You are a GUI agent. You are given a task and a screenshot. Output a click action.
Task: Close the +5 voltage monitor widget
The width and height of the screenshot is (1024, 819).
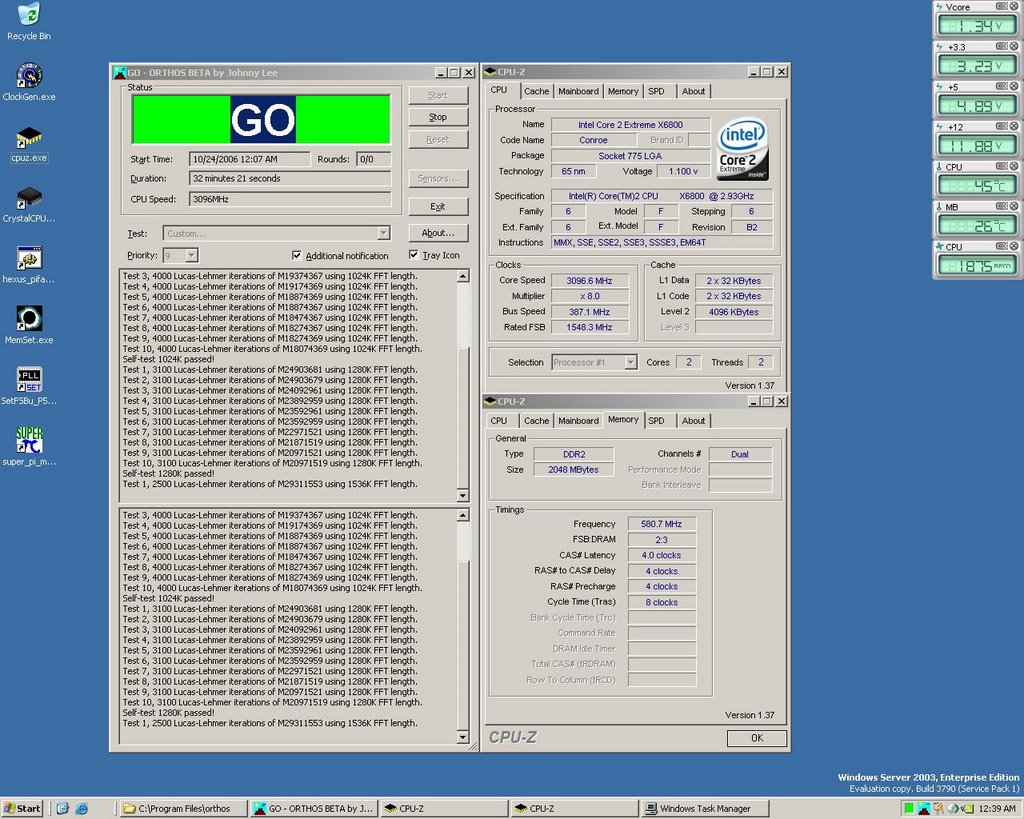pos(1014,86)
